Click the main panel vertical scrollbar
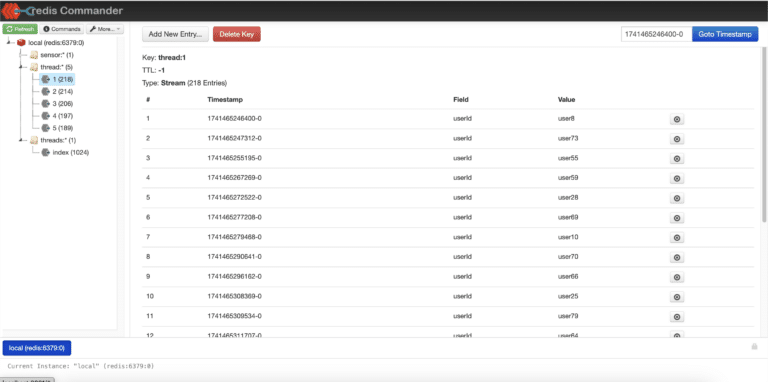768x382 pixels. pyautogui.click(x=764, y=135)
